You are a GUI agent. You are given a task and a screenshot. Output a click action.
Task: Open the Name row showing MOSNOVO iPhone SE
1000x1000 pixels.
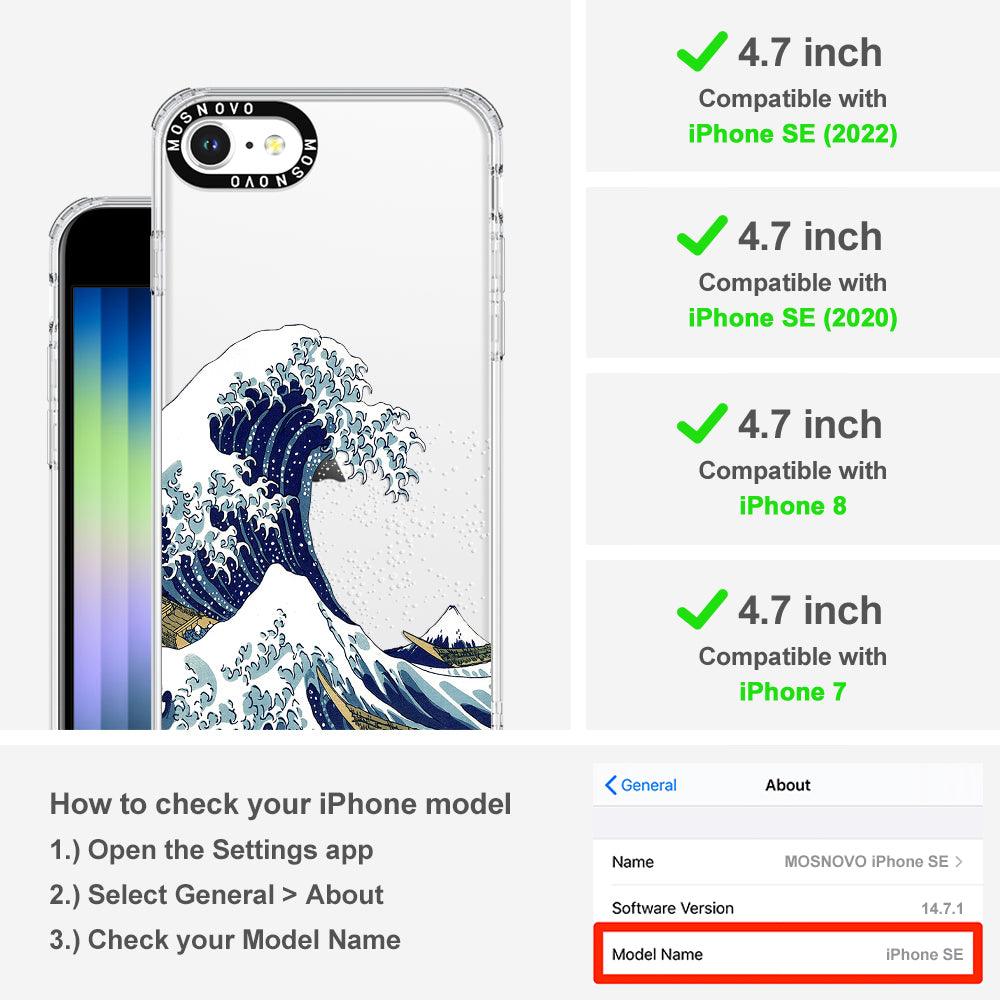(788, 862)
